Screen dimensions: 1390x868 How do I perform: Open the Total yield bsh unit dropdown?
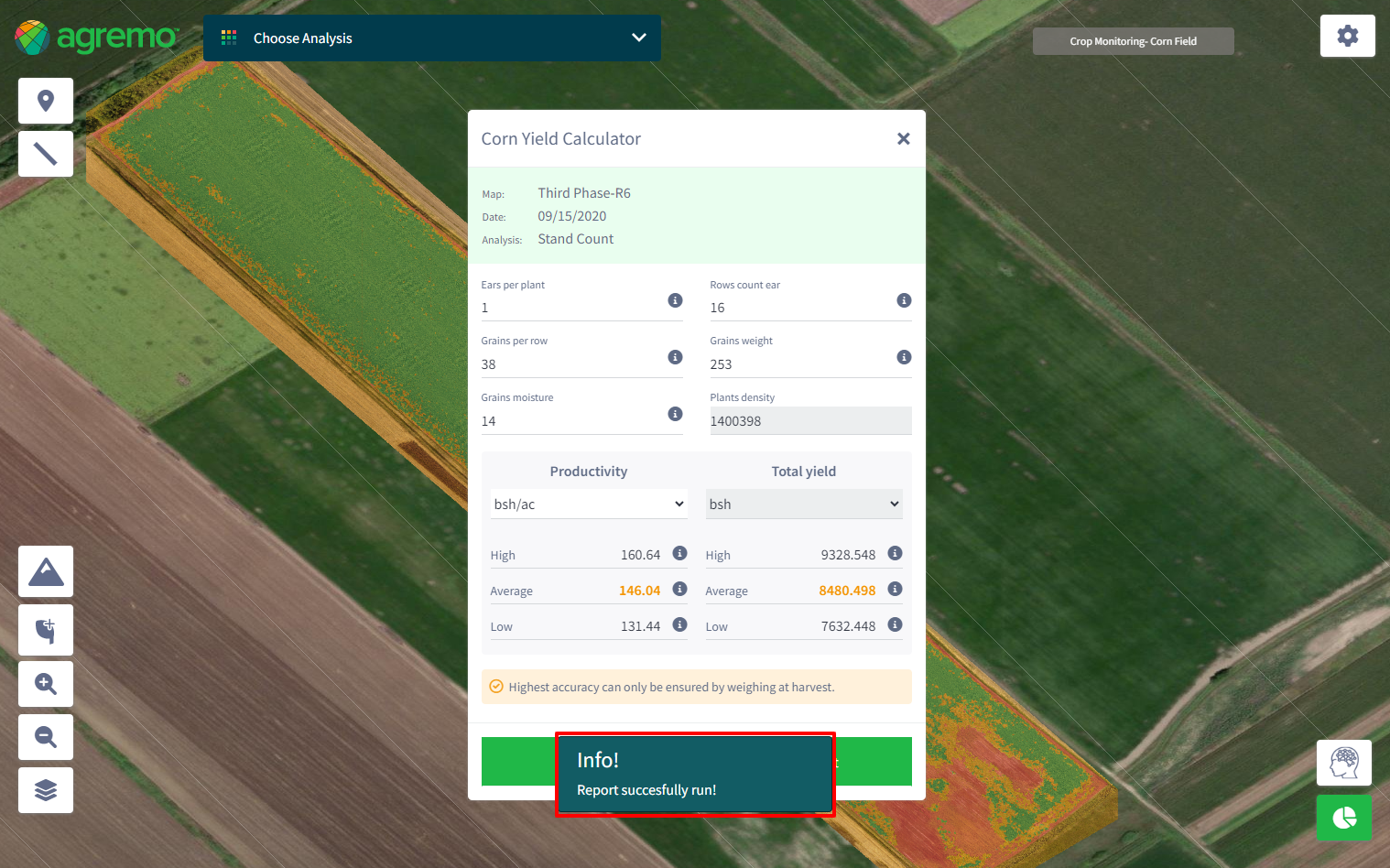click(x=803, y=505)
